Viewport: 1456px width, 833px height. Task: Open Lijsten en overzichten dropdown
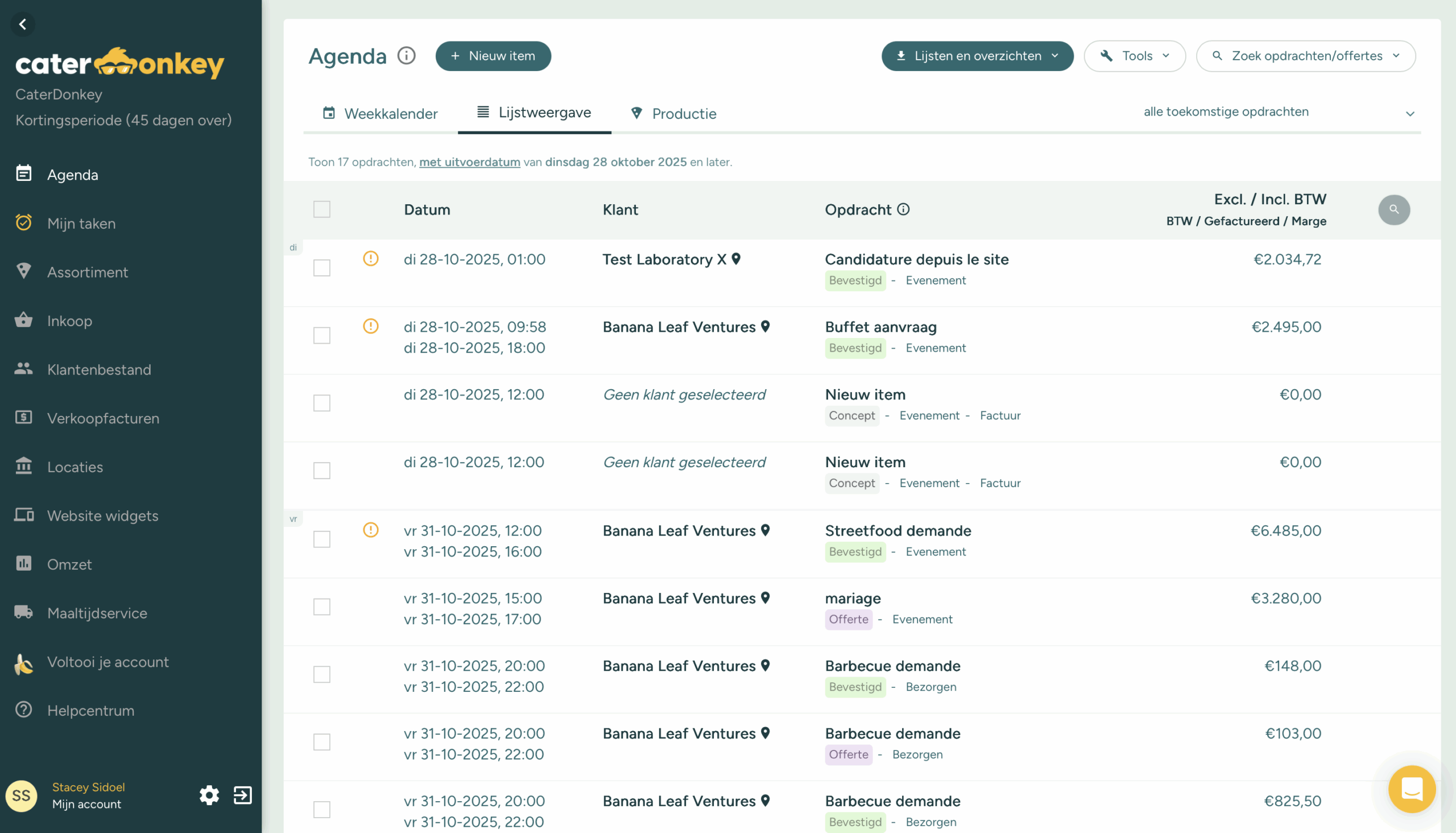pos(977,56)
